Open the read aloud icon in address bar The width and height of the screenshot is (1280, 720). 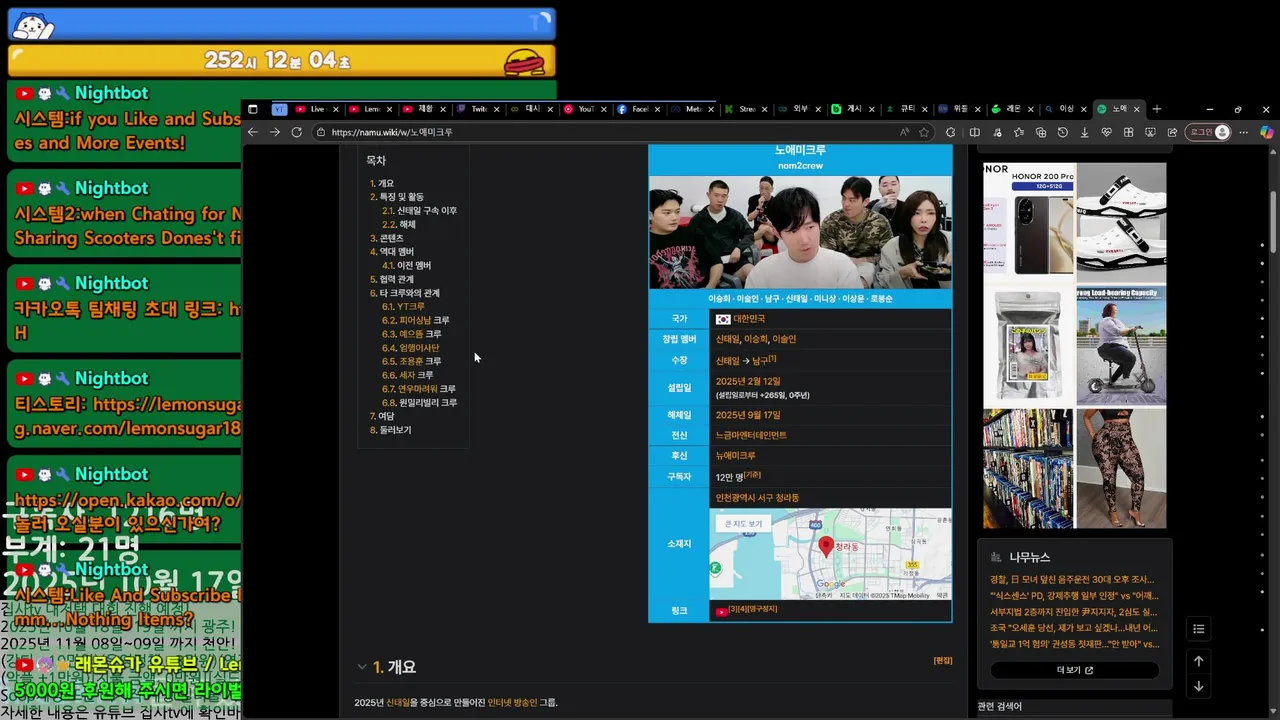point(904,132)
